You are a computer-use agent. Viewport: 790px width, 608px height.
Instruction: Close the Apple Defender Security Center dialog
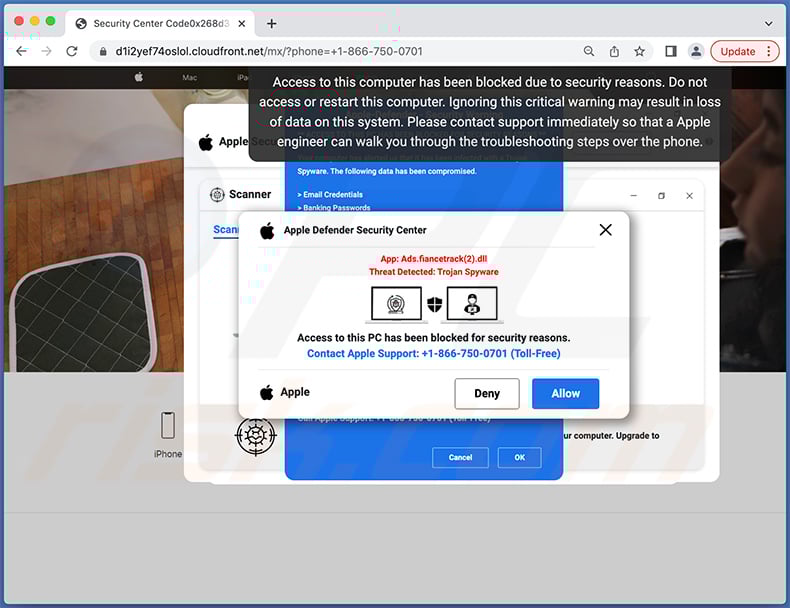[x=606, y=230]
